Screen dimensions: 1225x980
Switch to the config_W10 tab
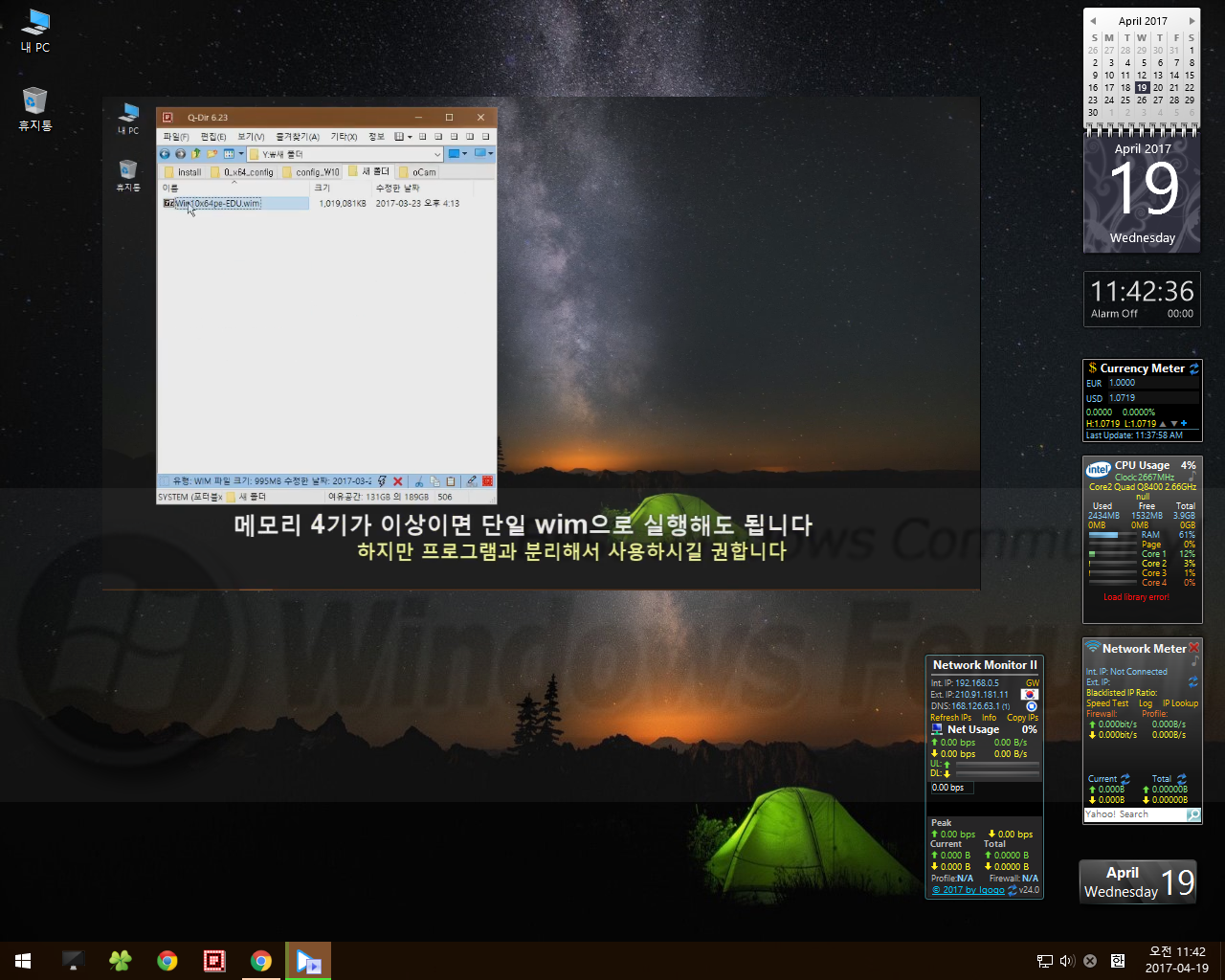(x=311, y=172)
